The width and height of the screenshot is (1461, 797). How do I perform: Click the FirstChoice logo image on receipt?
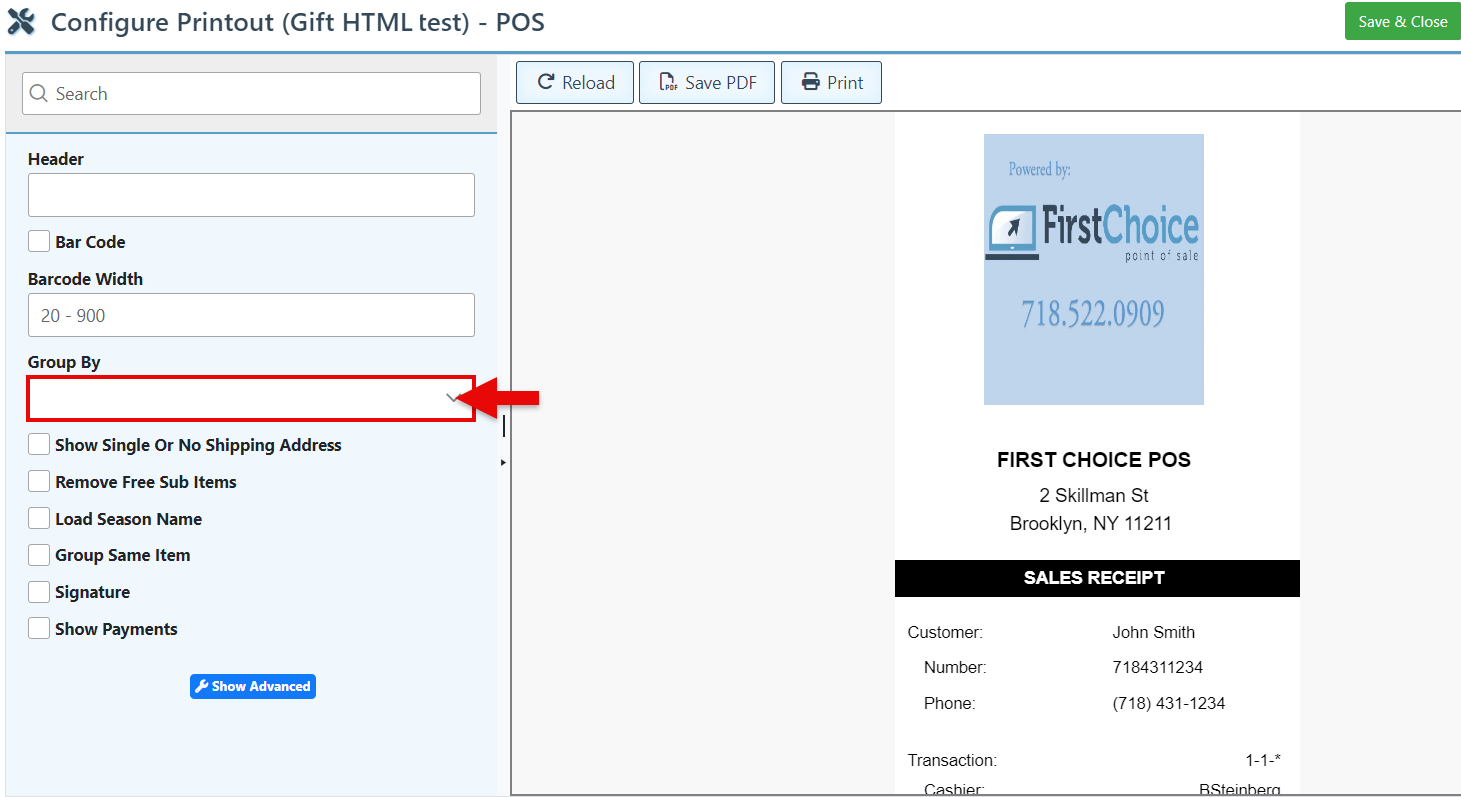coord(1093,269)
